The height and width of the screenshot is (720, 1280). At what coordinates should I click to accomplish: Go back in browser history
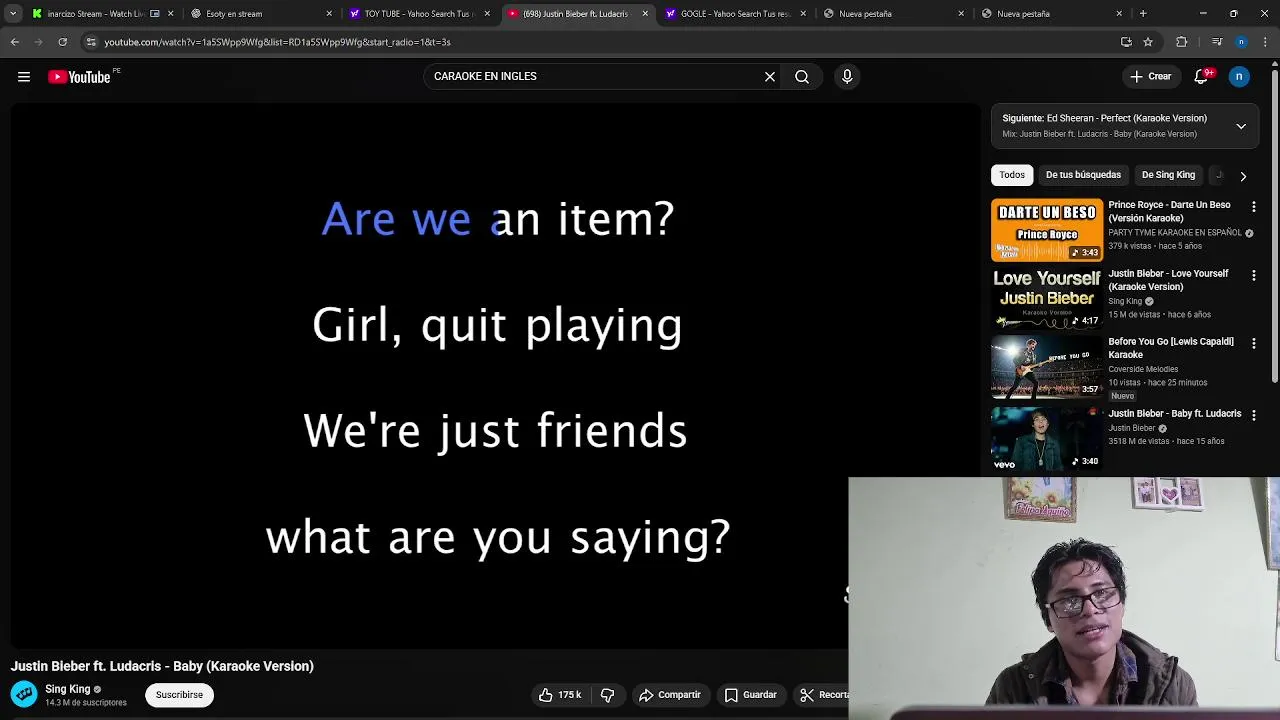(x=15, y=42)
